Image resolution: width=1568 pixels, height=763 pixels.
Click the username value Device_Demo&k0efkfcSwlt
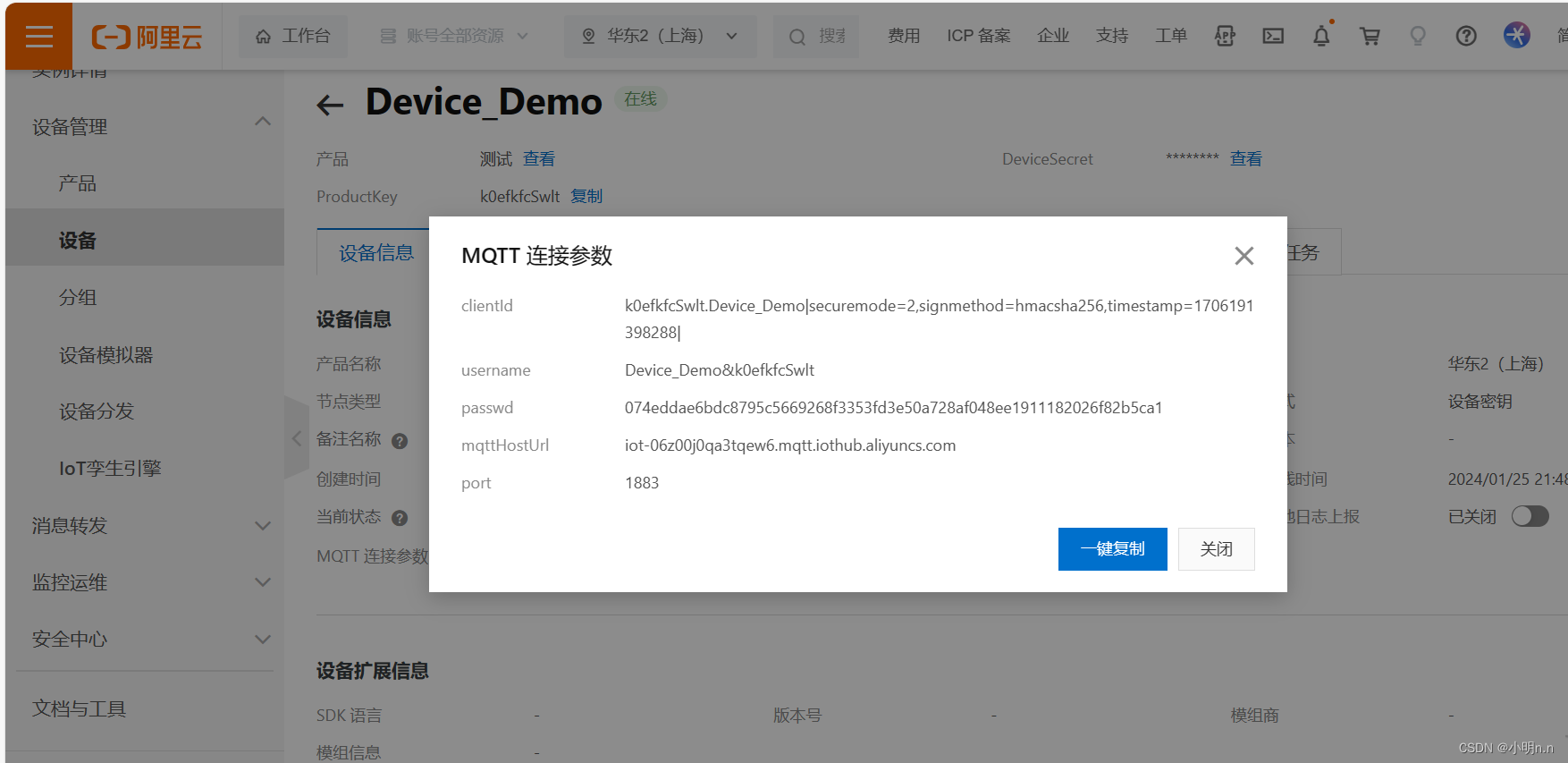click(720, 370)
